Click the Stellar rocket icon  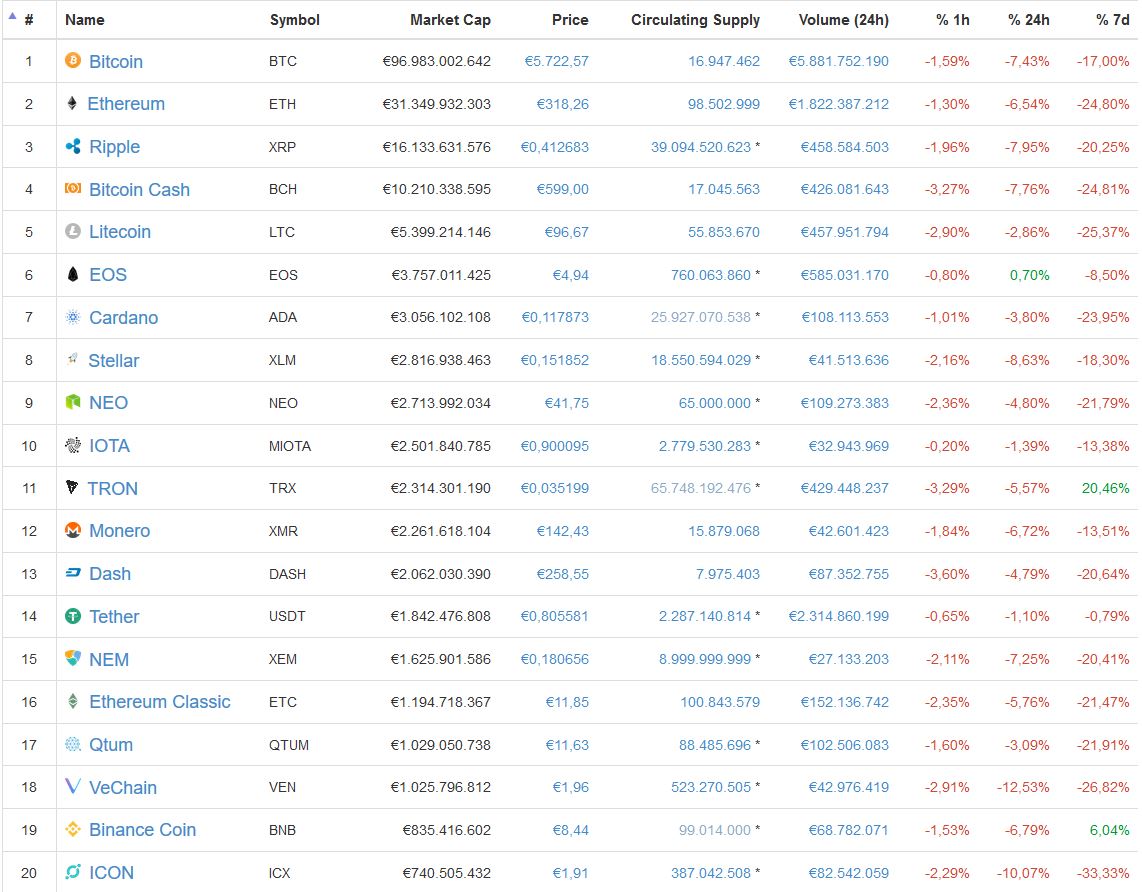[x=73, y=359]
